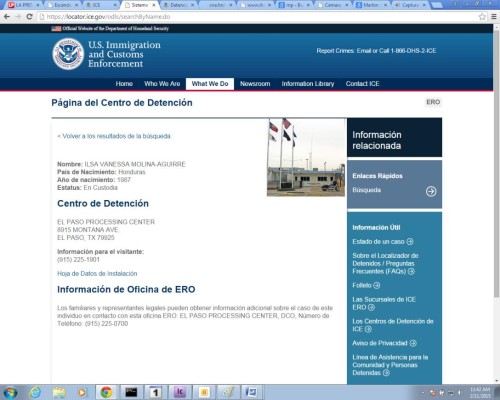
Task: Open Hoja de Datos de Instalación link
Action: click(x=97, y=274)
